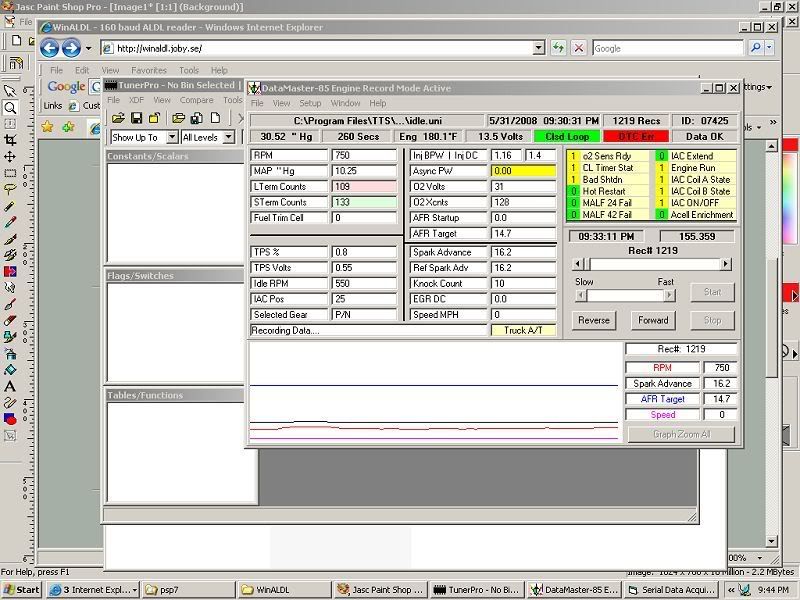Select the Mover tool with four arrows
This screenshot has width=800, height=600.
10,156
